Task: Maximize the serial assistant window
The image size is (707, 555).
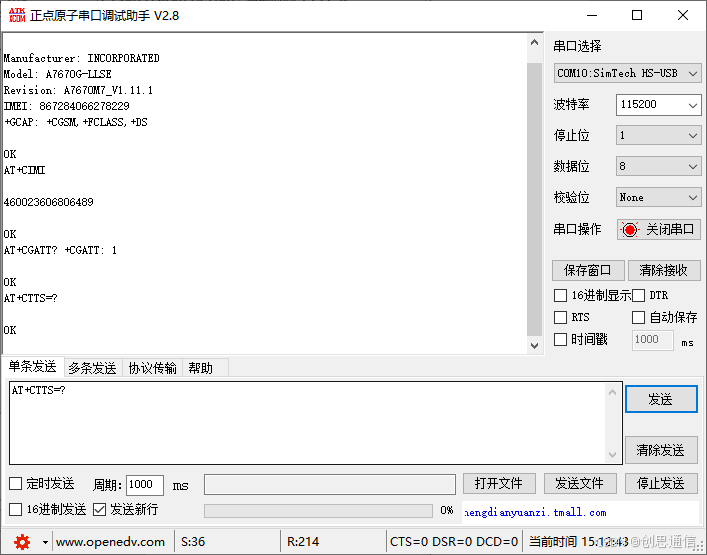Action: tap(637, 15)
